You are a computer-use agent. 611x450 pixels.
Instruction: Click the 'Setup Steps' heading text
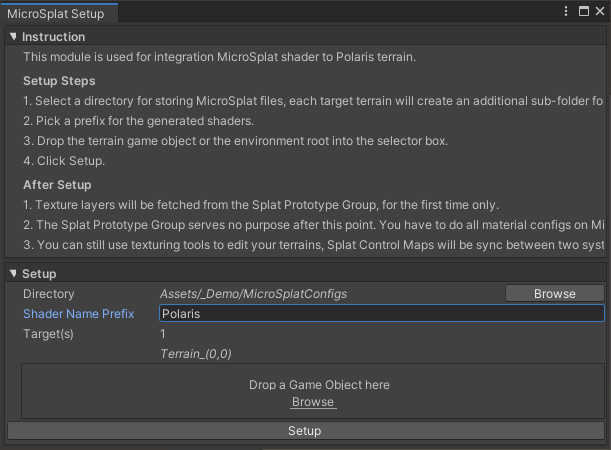[x=59, y=81]
